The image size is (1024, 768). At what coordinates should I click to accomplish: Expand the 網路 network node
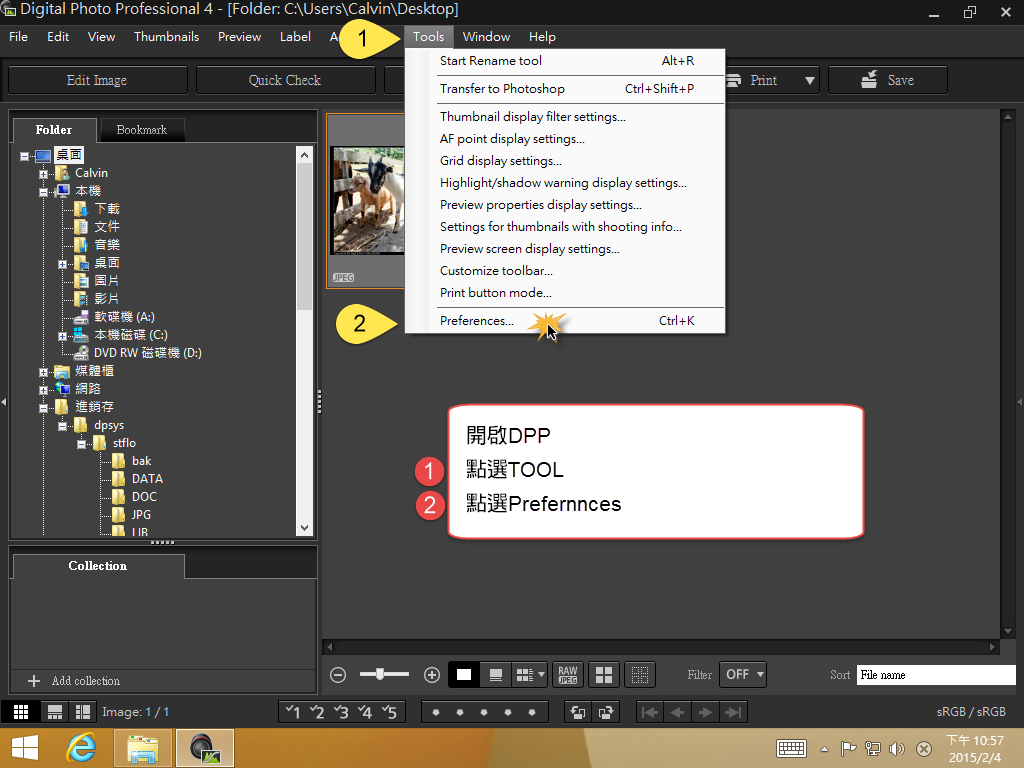click(44, 390)
